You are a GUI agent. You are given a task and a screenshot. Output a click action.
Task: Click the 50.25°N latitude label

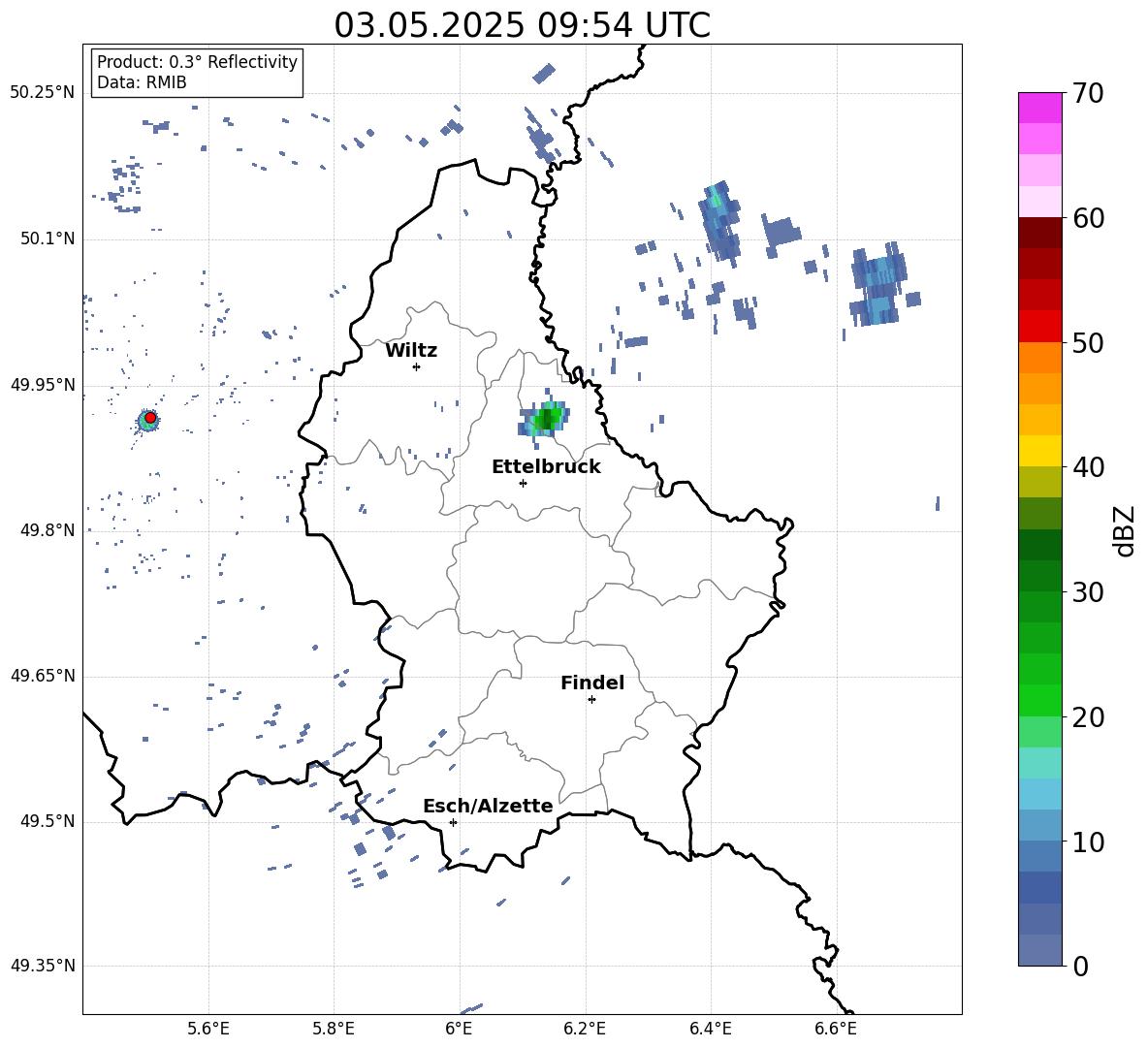(x=43, y=93)
